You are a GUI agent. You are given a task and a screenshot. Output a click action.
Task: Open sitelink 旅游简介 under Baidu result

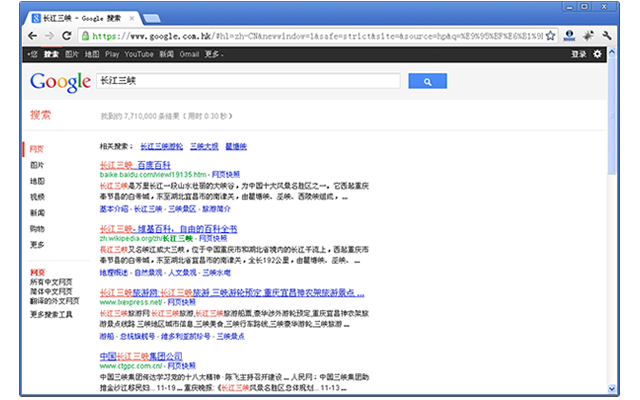click(216, 209)
